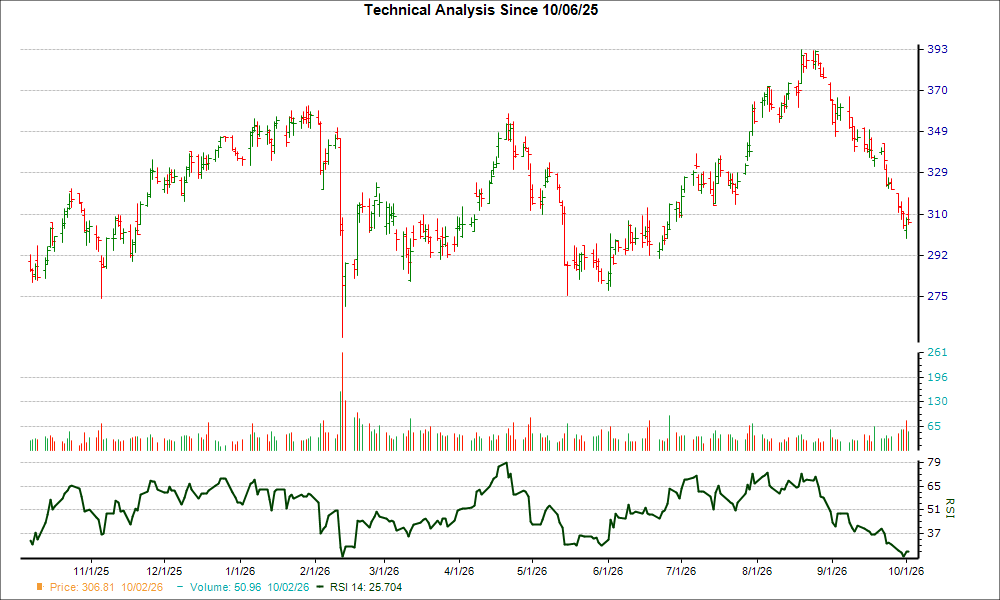Select the 349 price axis label
Screen dimensions: 1000x600
(937, 131)
